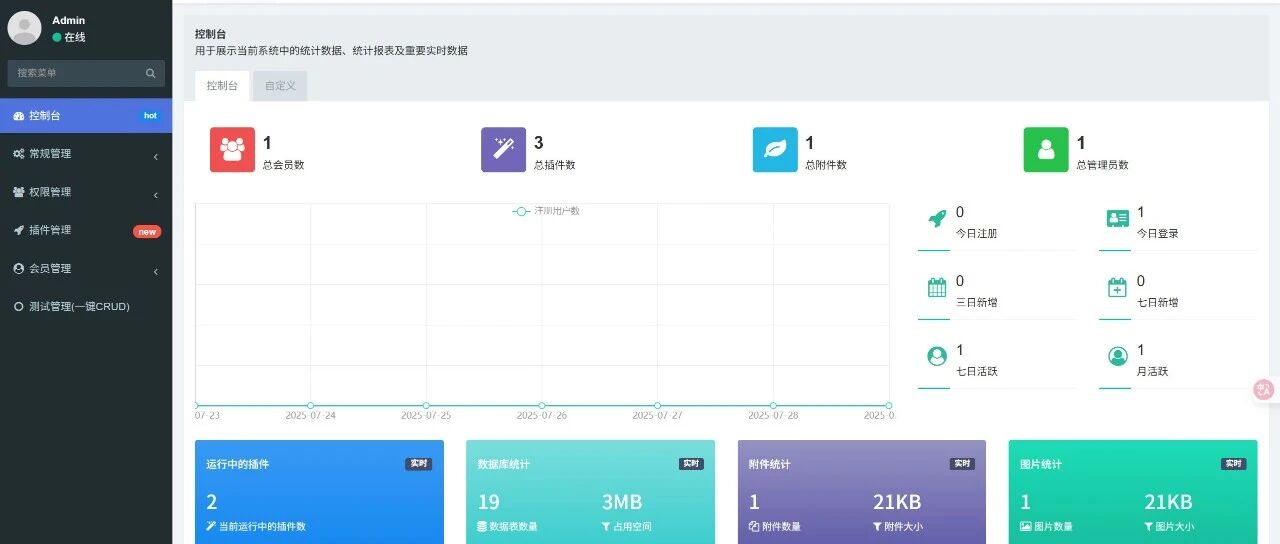Click the new badge on 插件管理
The image size is (1280, 544).
click(x=147, y=231)
